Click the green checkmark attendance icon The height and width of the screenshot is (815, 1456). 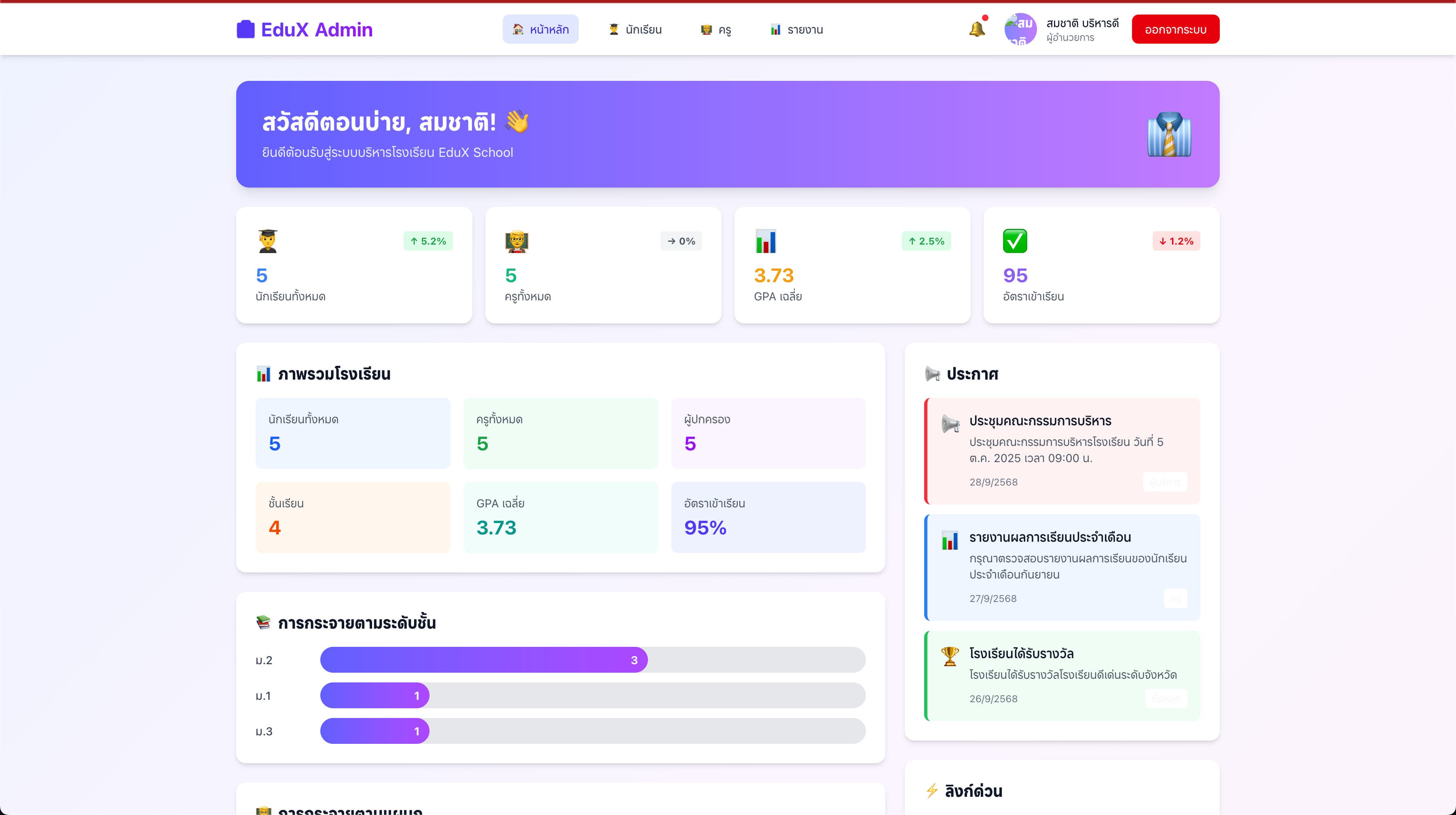click(x=1015, y=241)
